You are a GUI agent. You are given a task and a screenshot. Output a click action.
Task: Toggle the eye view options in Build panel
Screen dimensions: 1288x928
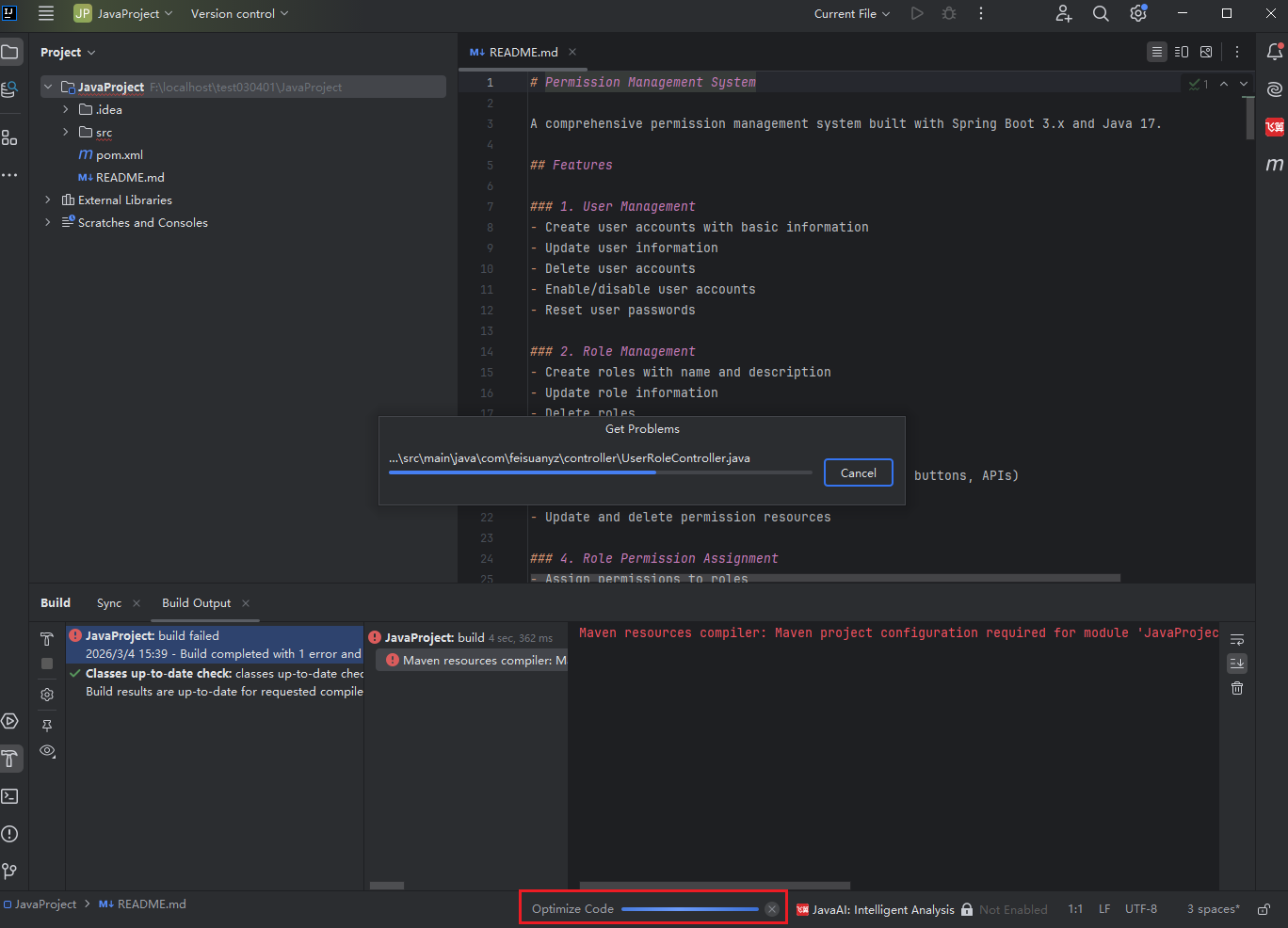coord(47,751)
